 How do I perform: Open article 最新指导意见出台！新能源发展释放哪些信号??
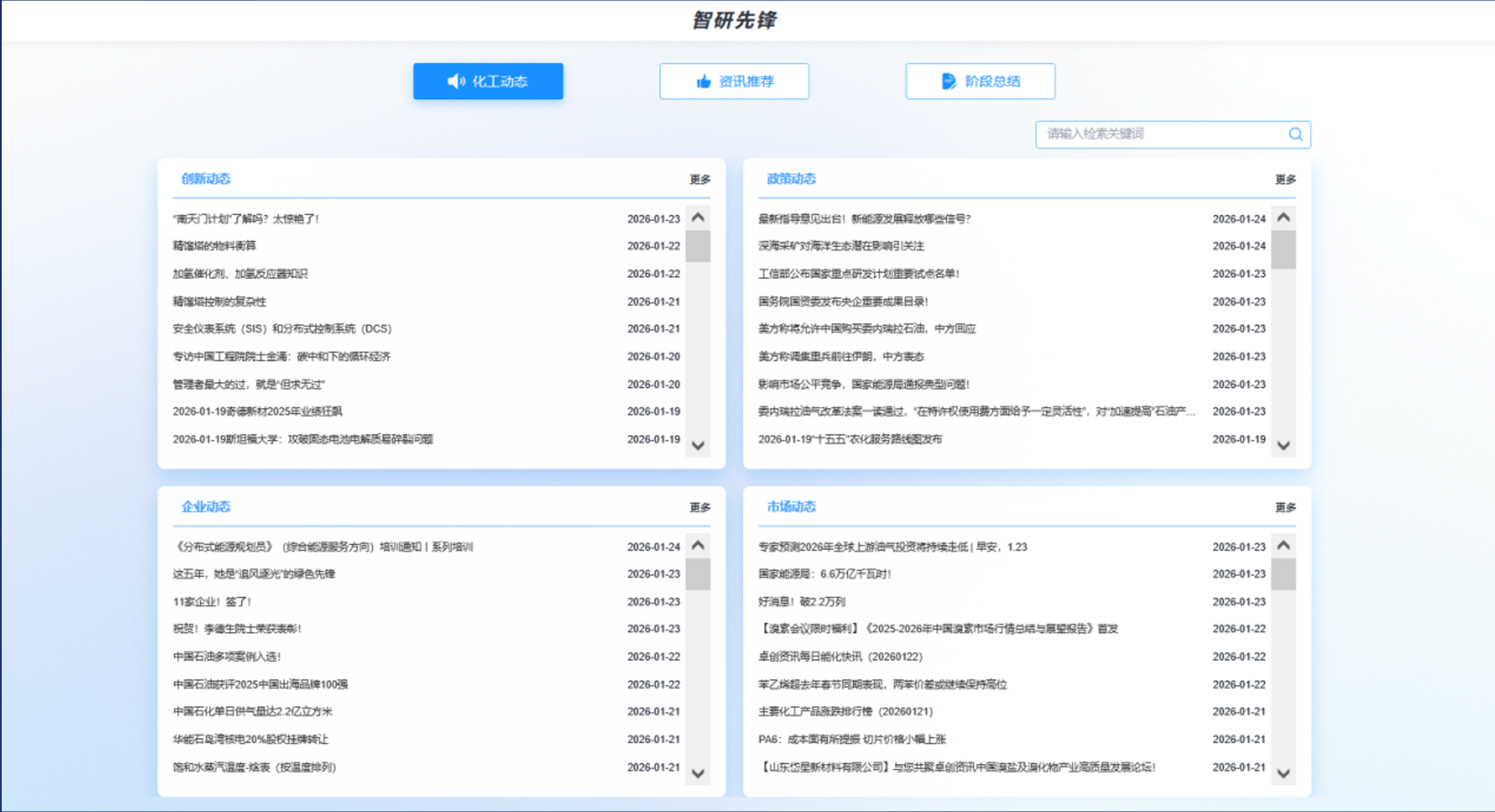coord(864,219)
